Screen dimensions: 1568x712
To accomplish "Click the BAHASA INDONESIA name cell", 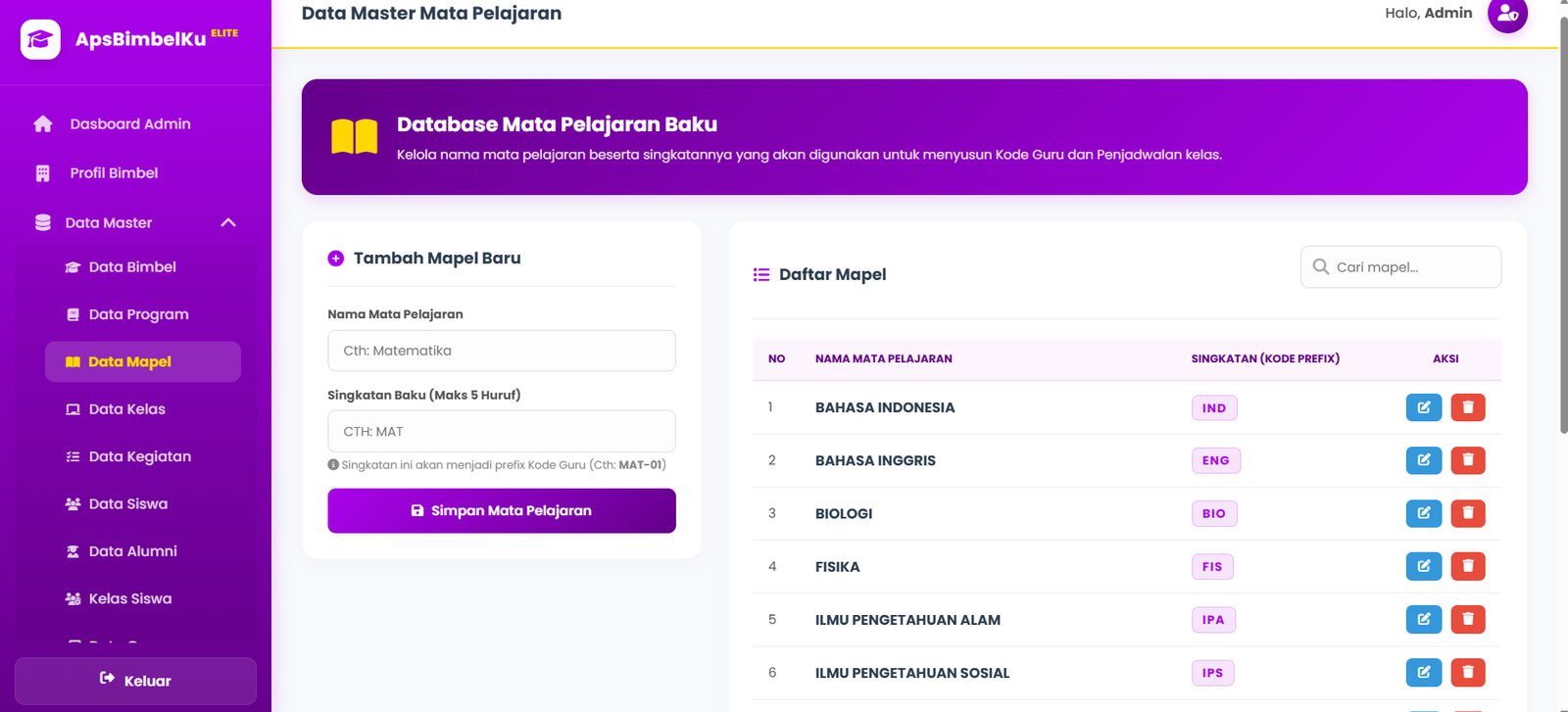I will [885, 407].
